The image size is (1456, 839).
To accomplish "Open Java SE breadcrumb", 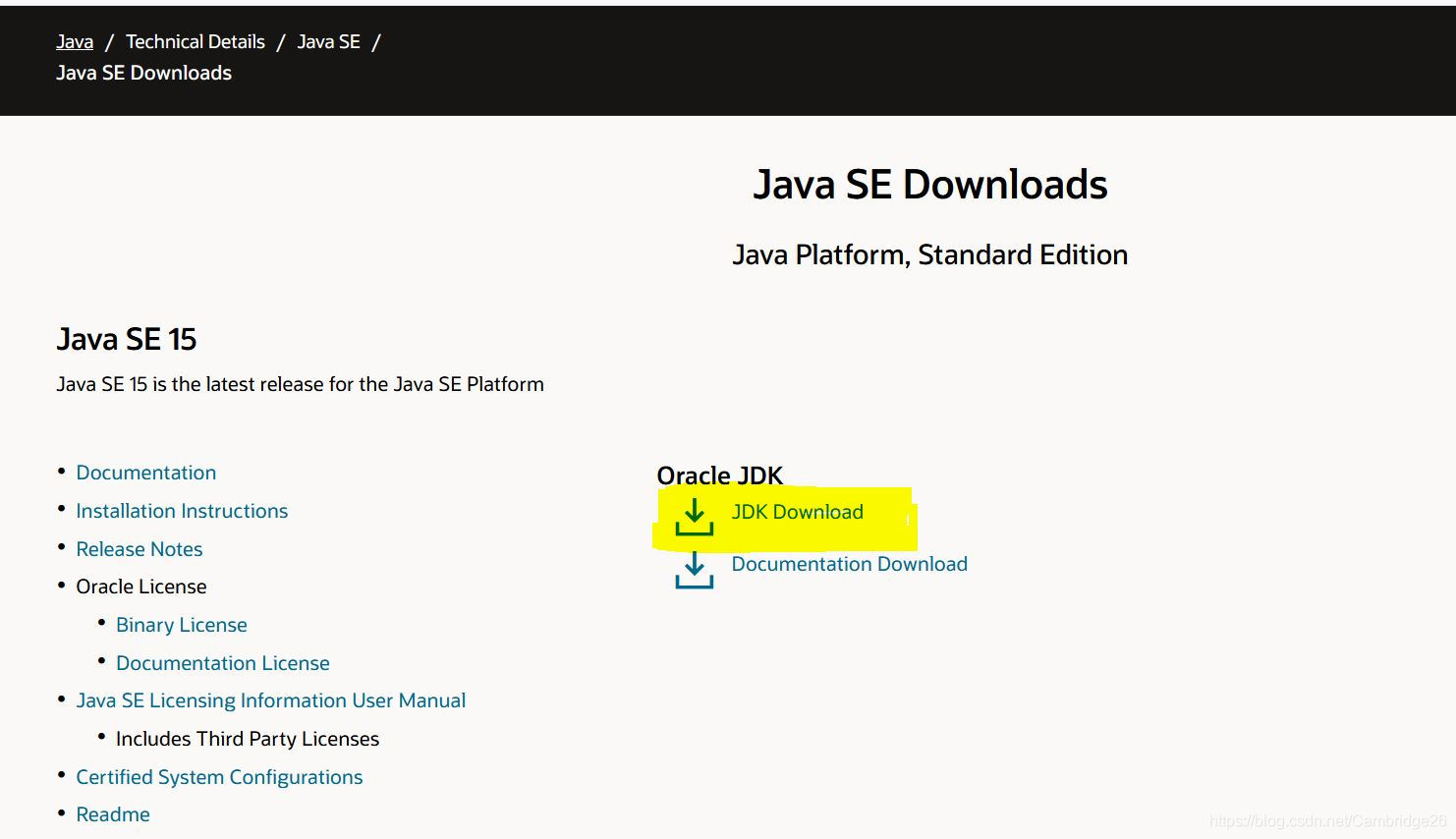I will pyautogui.click(x=328, y=41).
